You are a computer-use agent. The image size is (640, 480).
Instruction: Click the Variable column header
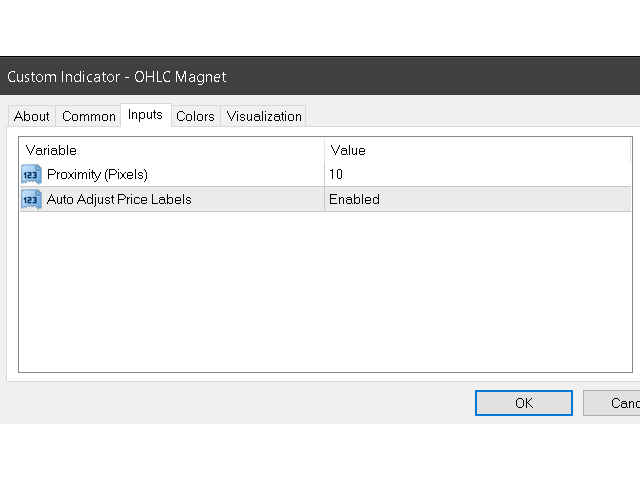(52, 150)
